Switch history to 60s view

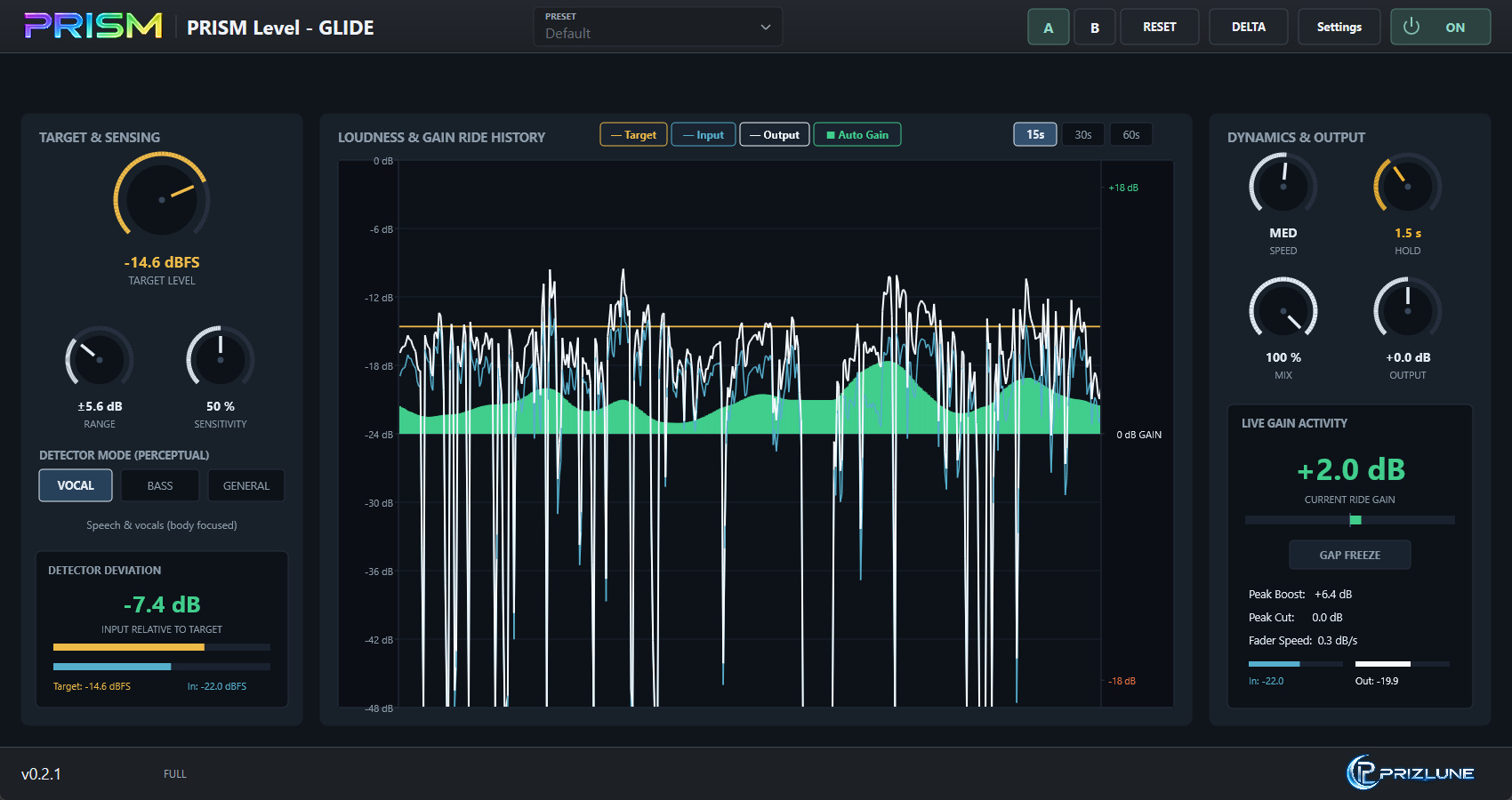coord(1131,134)
